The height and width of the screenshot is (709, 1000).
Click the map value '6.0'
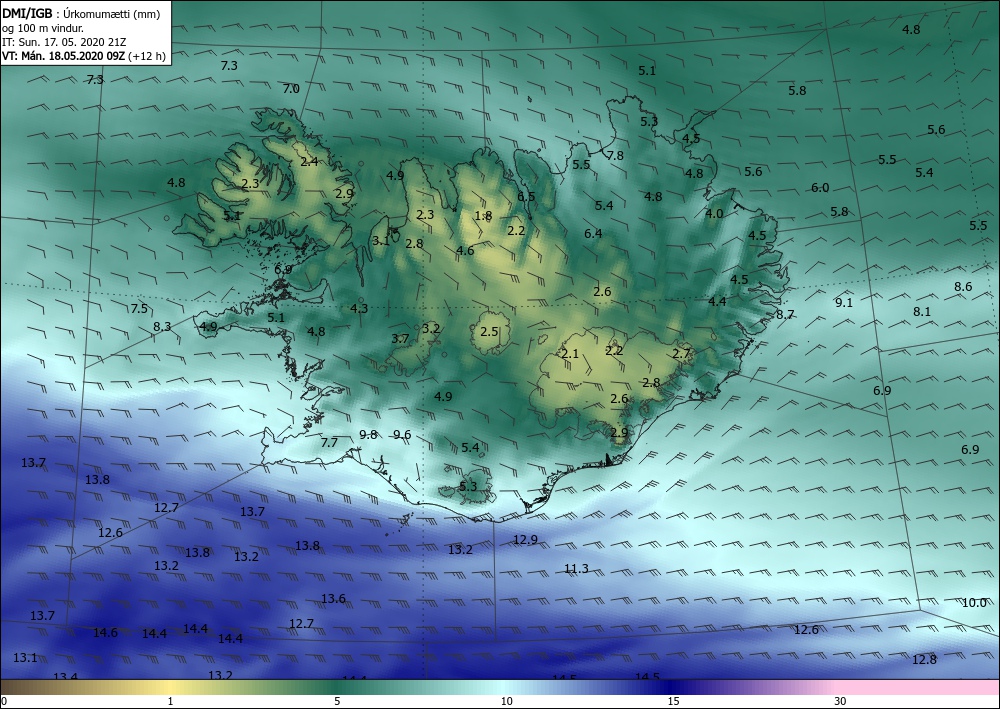tap(820, 187)
